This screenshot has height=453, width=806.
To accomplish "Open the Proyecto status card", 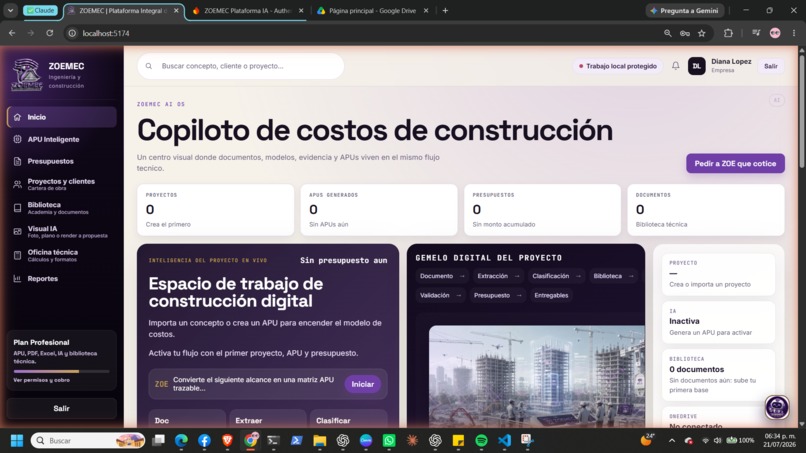I will (x=718, y=275).
